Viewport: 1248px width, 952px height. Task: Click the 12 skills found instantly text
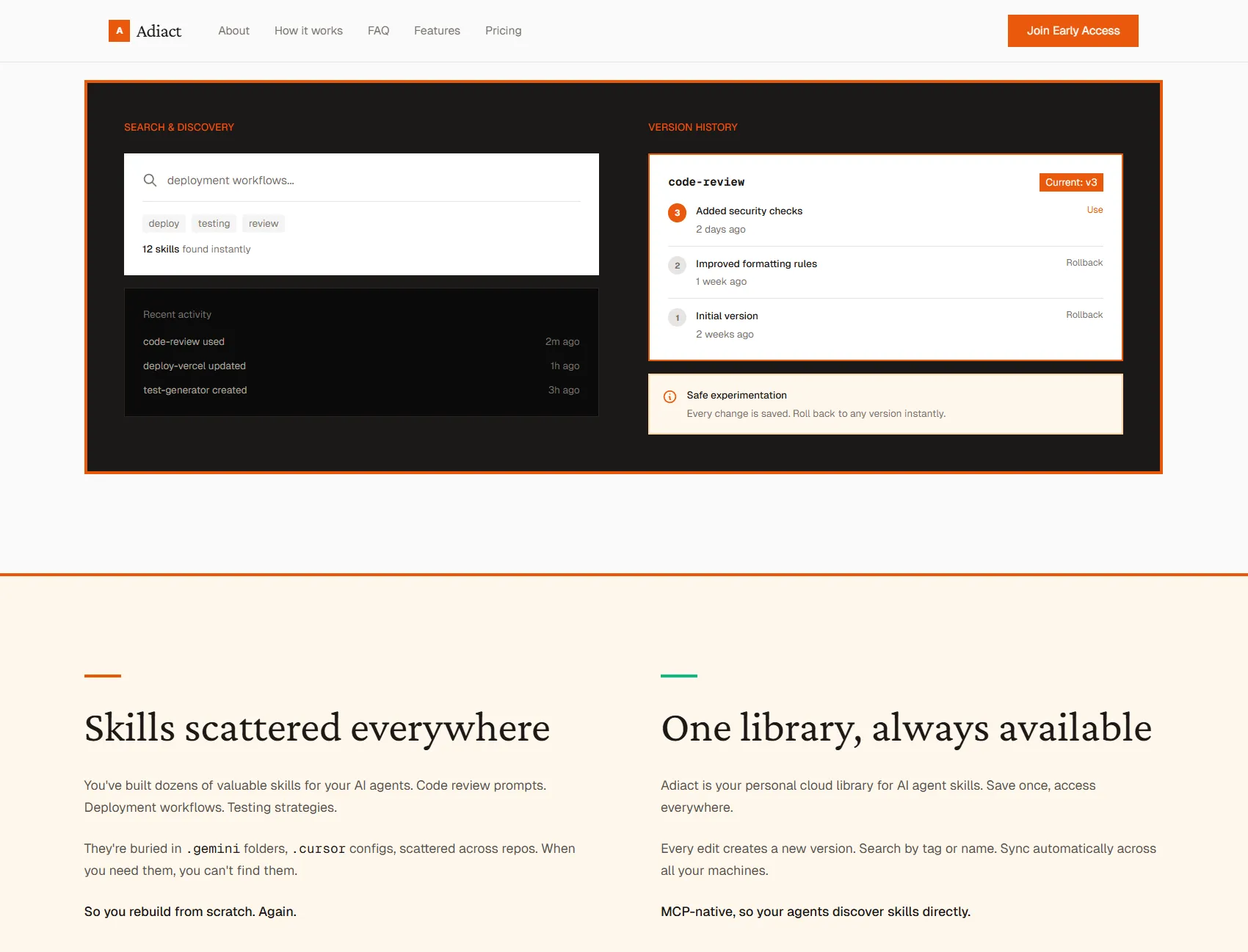197,249
